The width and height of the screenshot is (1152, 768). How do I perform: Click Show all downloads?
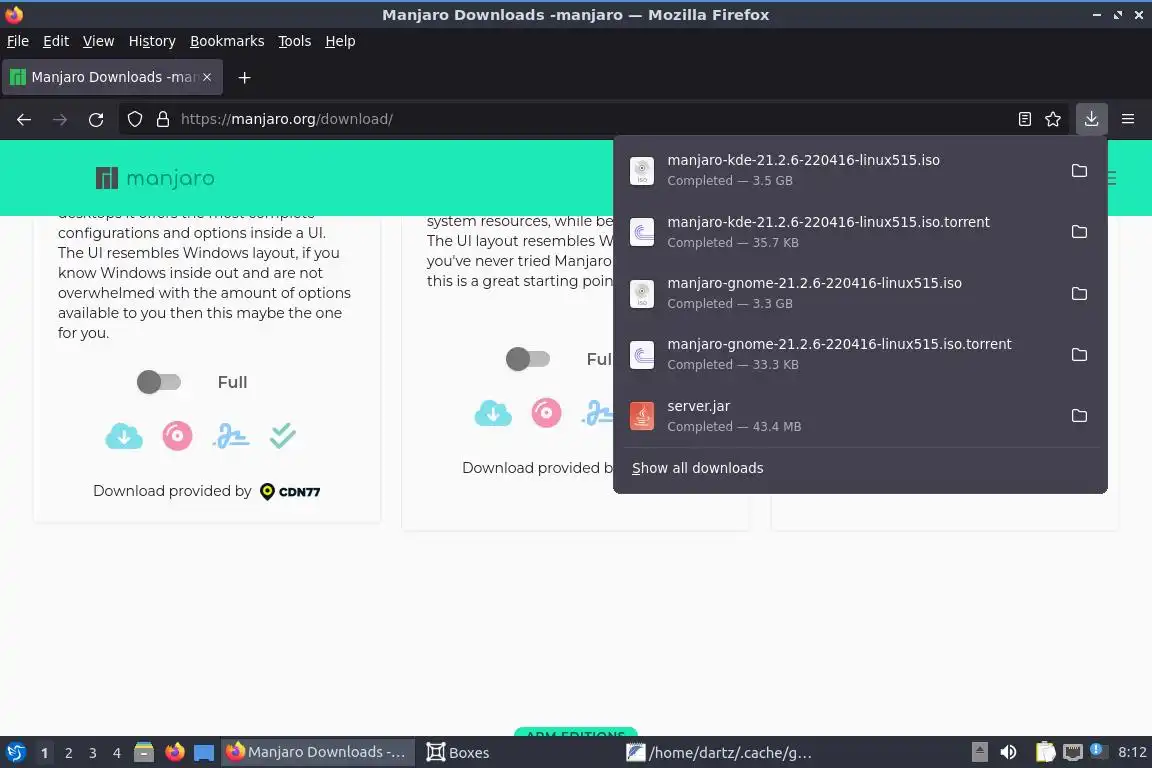tap(697, 468)
